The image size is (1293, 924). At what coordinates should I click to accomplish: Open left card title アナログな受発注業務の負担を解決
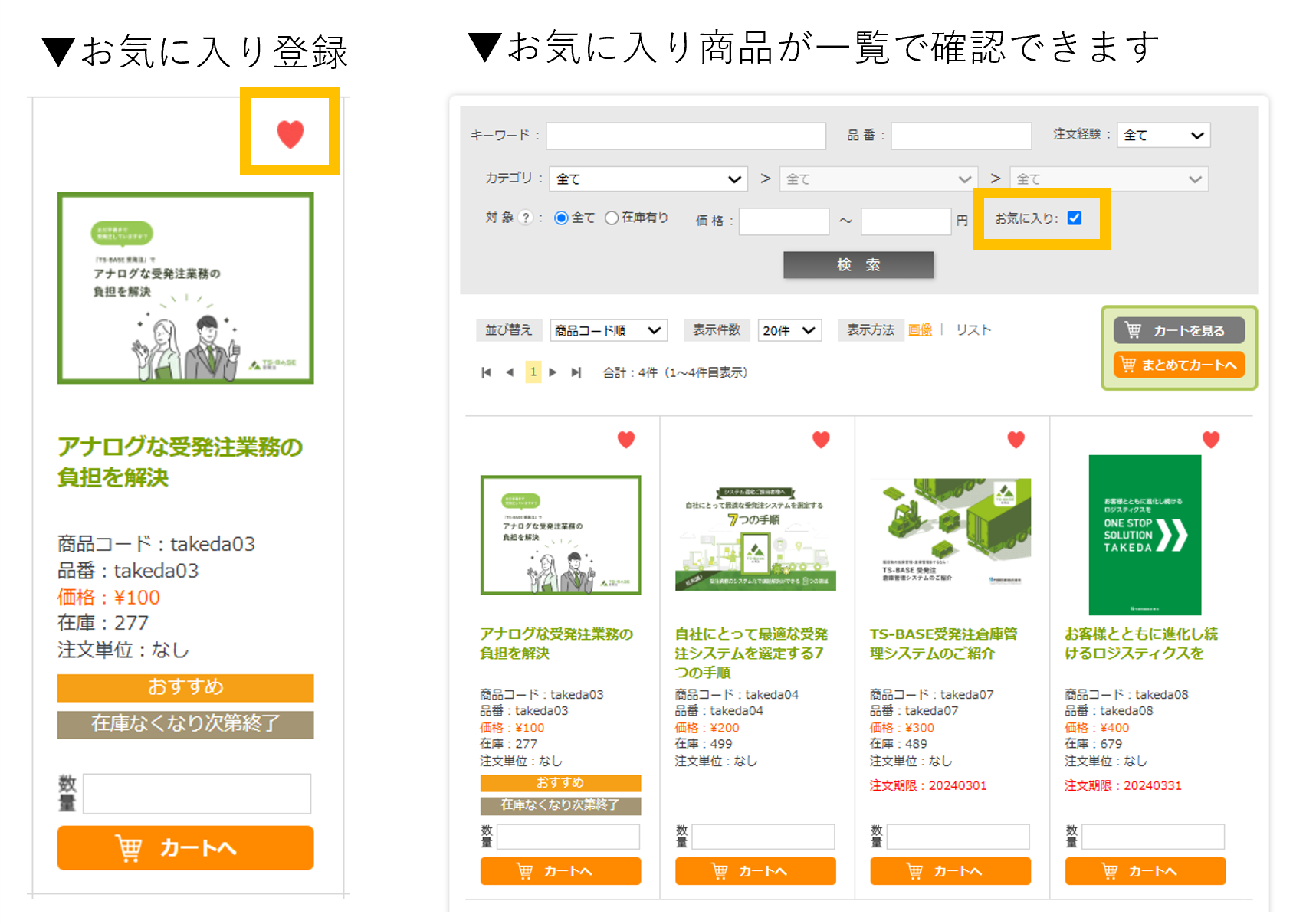(180, 462)
